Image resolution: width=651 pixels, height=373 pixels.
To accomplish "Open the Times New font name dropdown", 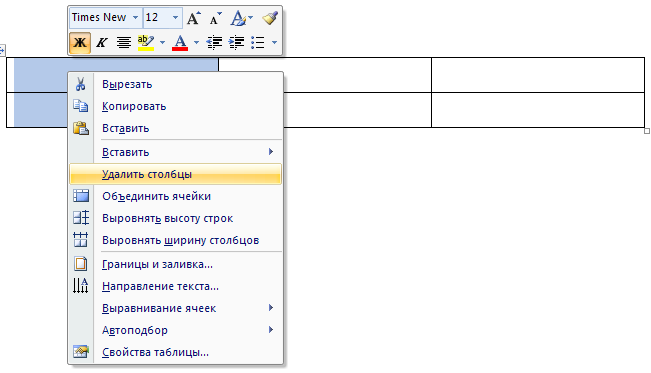I will pos(135,17).
